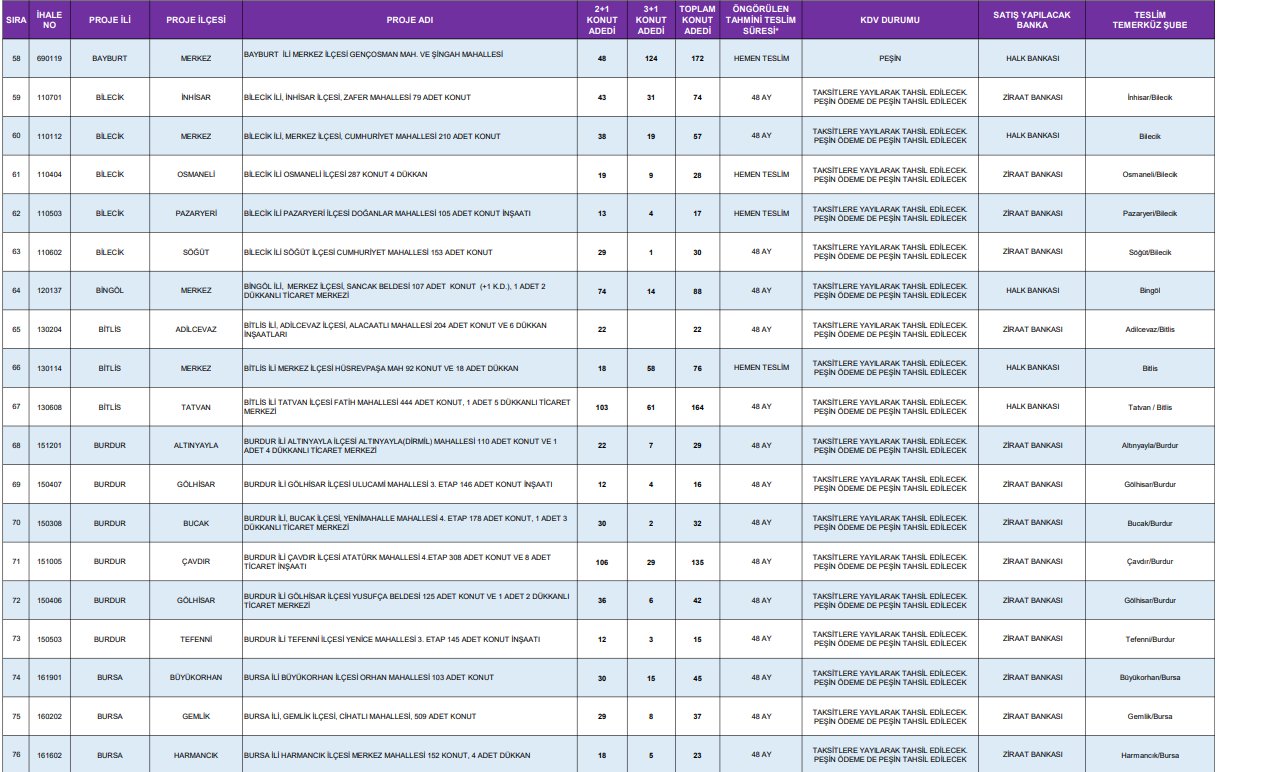Click total count 172 in Bayburt row

tap(697, 58)
